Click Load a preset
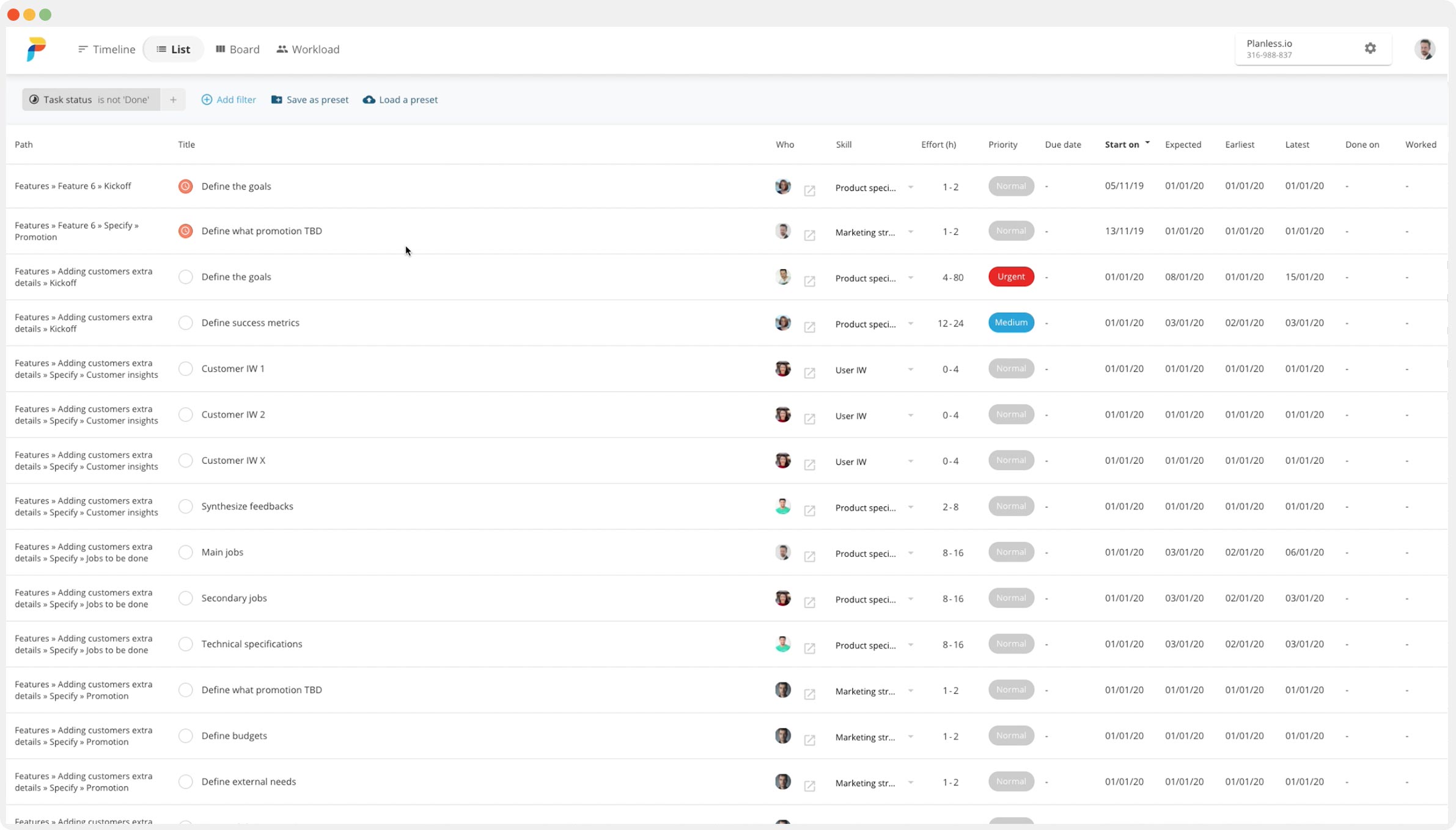1456x830 pixels. click(400, 100)
